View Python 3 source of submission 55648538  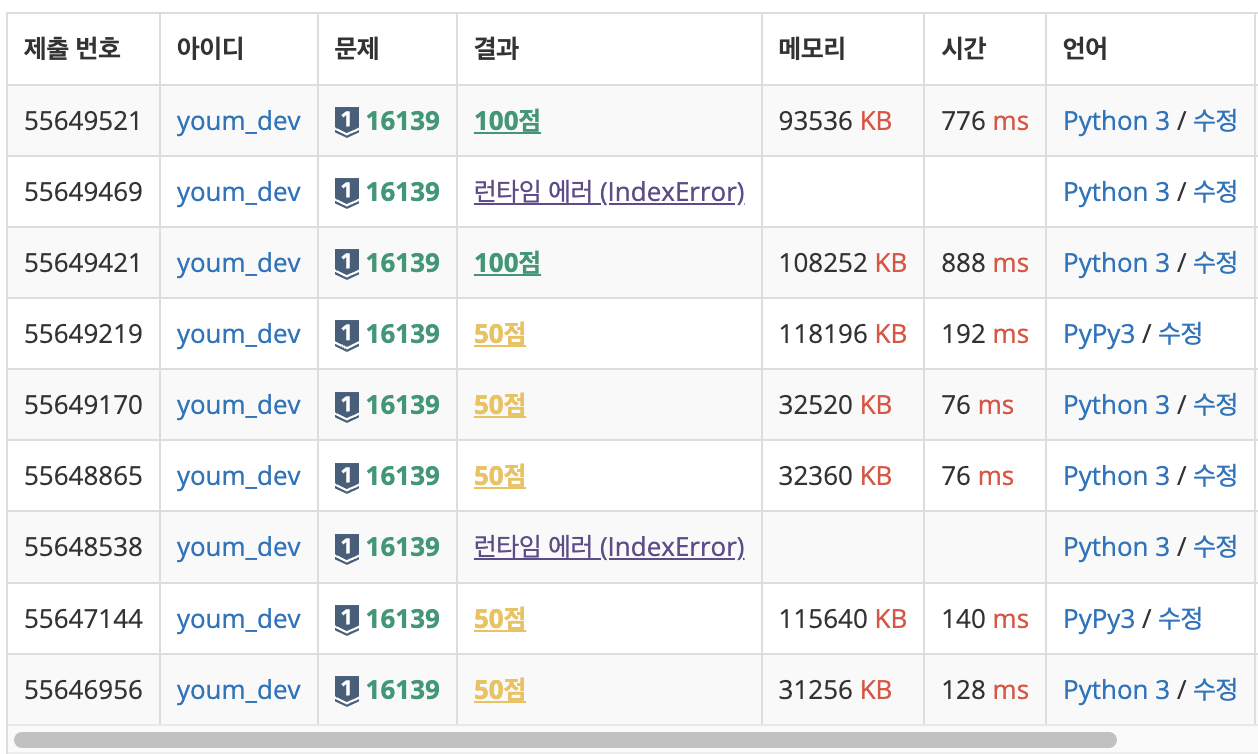tap(1116, 547)
